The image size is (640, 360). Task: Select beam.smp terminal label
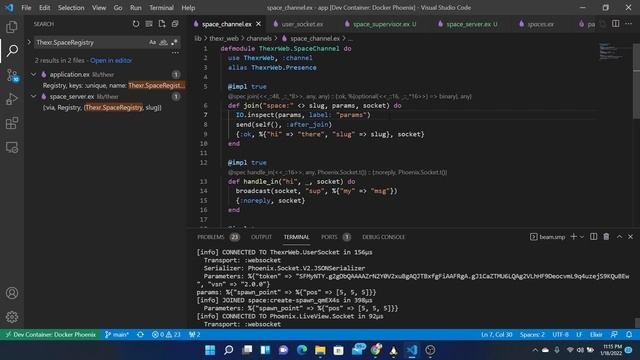tap(547, 237)
